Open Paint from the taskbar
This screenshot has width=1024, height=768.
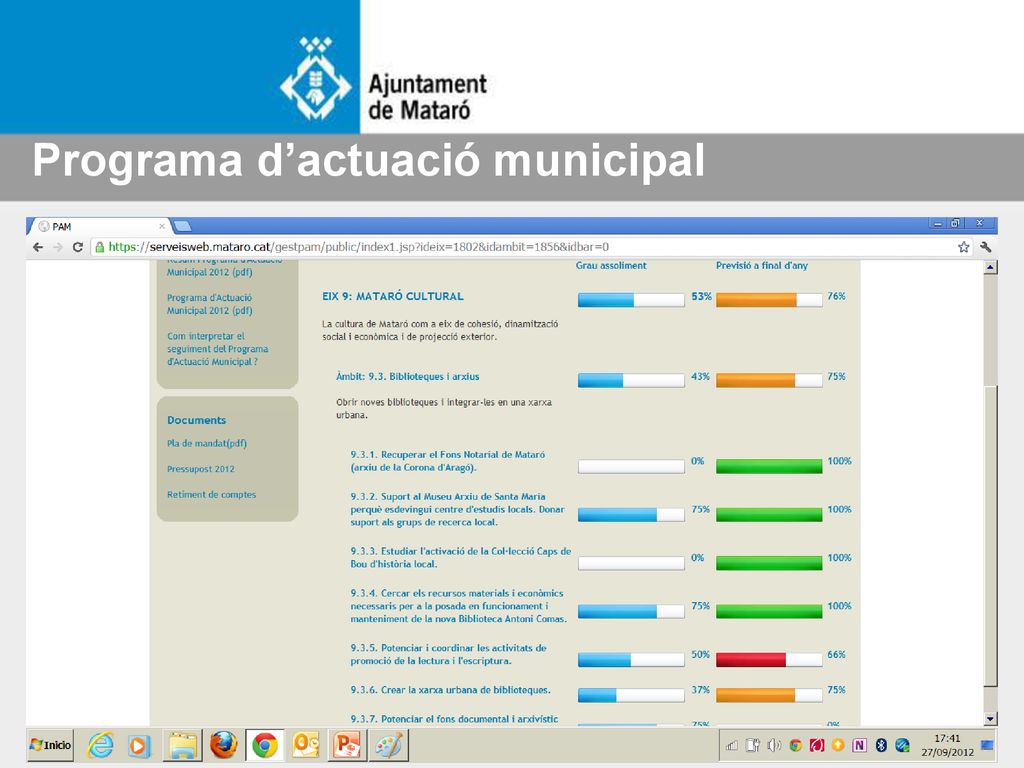pos(389,745)
